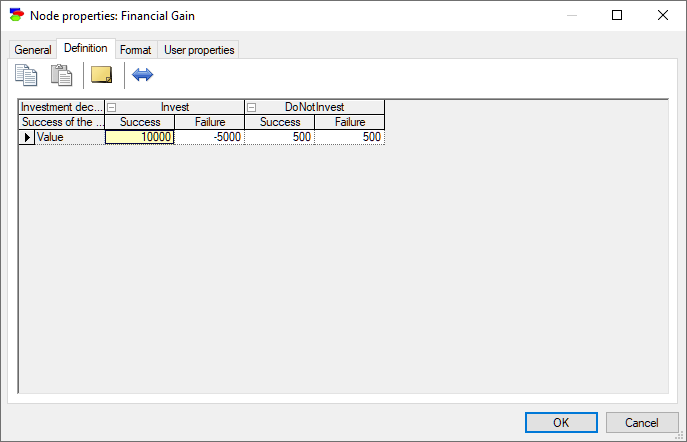Maximize the Node properties window

tap(617, 15)
